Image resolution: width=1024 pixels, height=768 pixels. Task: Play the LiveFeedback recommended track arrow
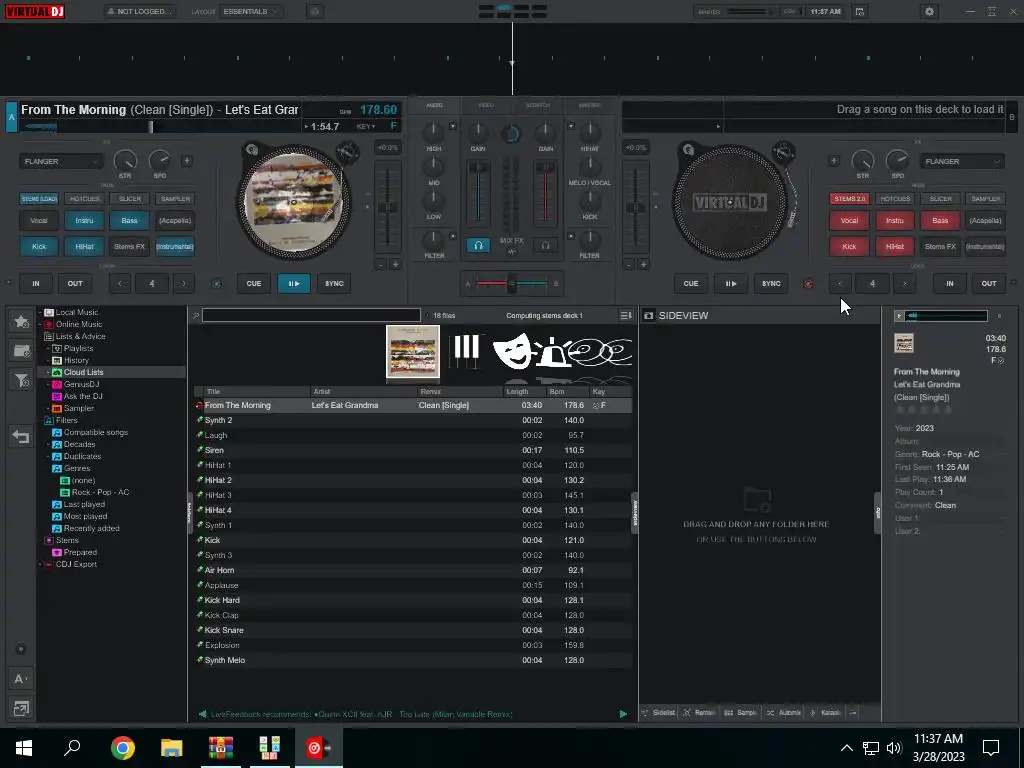pos(623,714)
